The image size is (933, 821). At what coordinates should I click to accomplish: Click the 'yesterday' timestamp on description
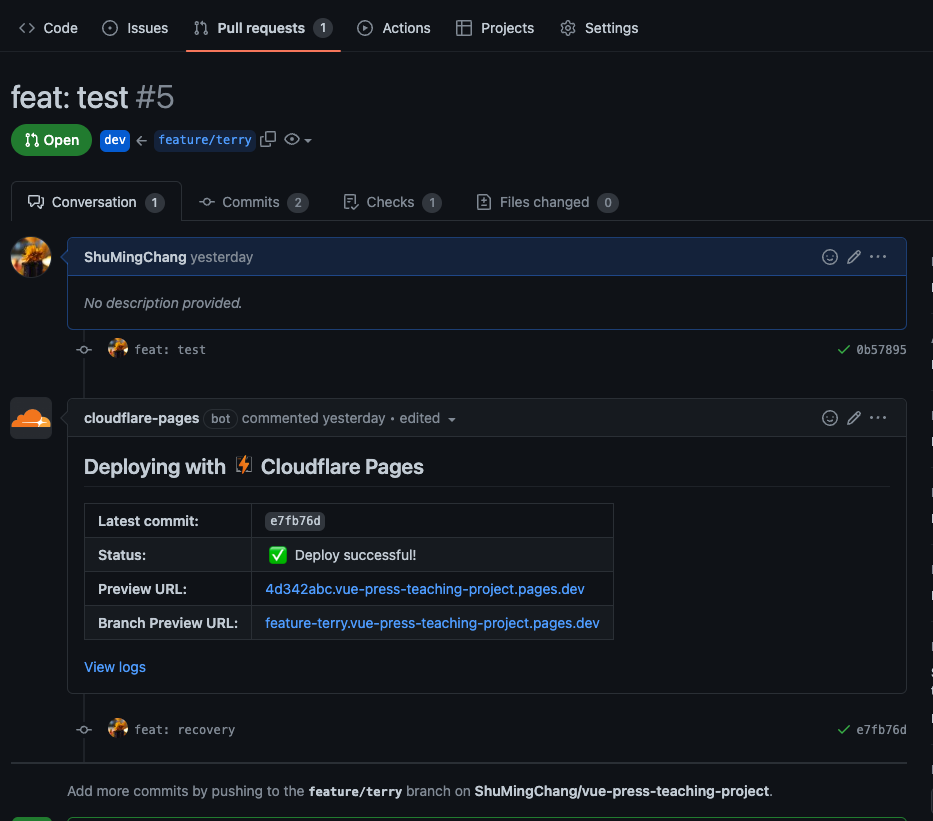coord(221,257)
